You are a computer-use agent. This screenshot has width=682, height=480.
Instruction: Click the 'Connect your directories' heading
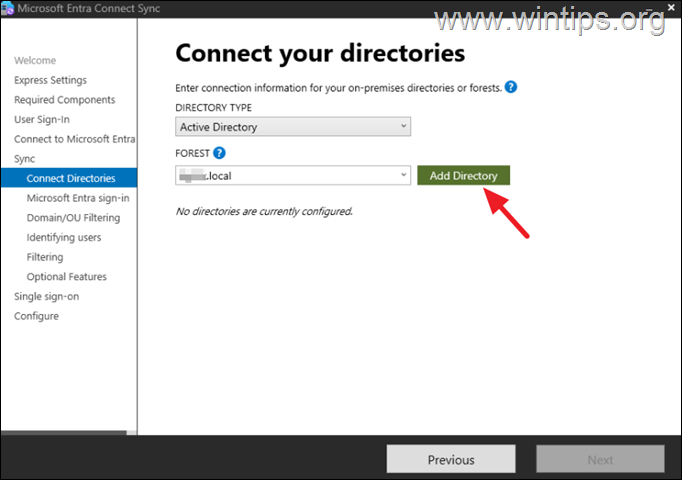(320, 53)
